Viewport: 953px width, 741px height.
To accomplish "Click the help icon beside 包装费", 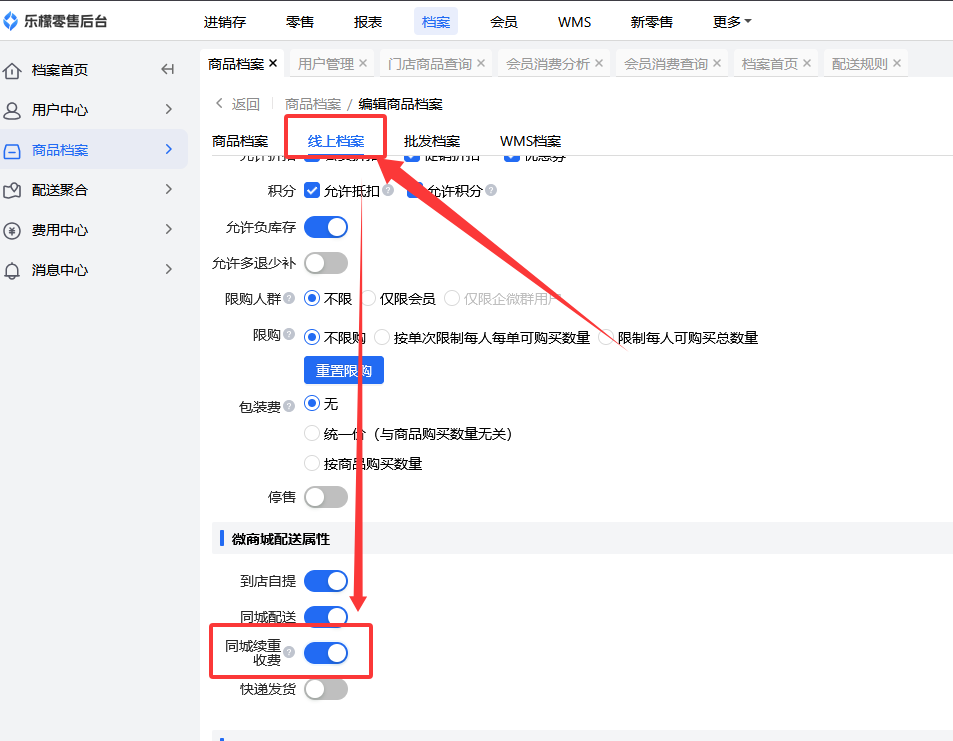I will (x=289, y=406).
